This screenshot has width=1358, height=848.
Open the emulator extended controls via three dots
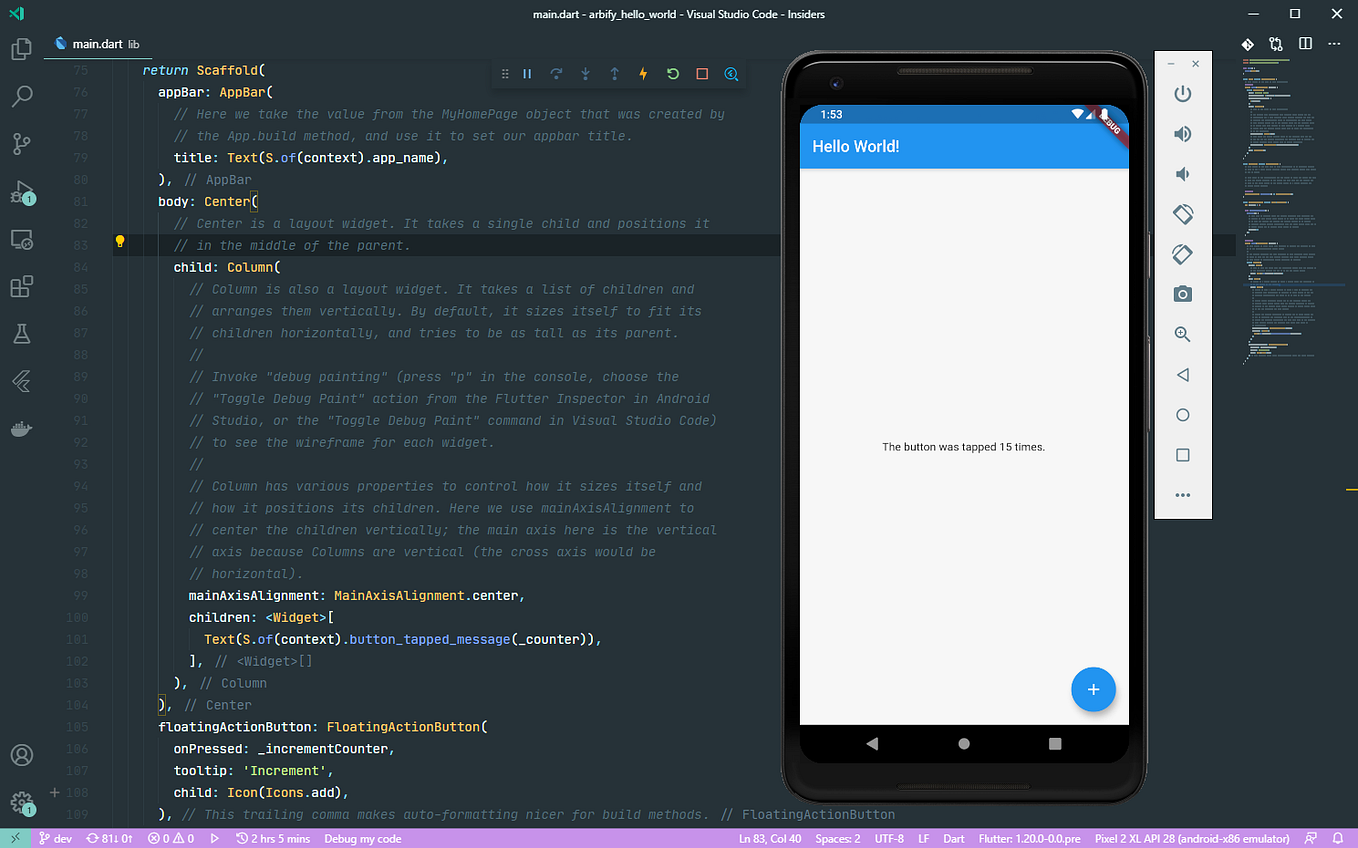[1183, 494]
